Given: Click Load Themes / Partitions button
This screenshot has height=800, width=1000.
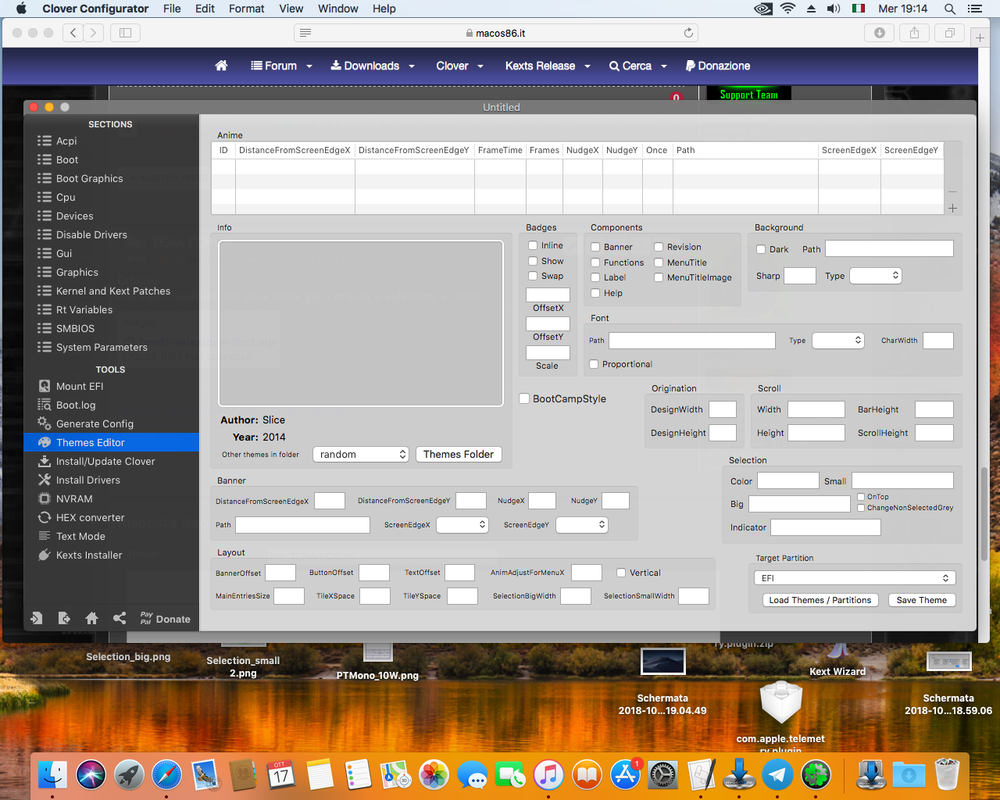Looking at the screenshot, I should coord(820,600).
